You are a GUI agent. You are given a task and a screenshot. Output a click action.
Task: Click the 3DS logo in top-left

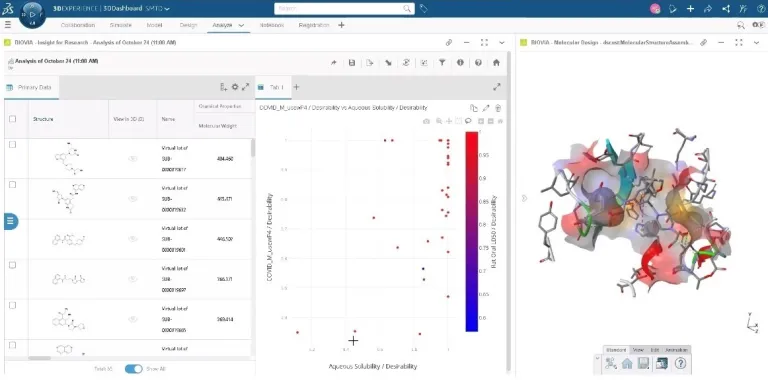[7, 9]
